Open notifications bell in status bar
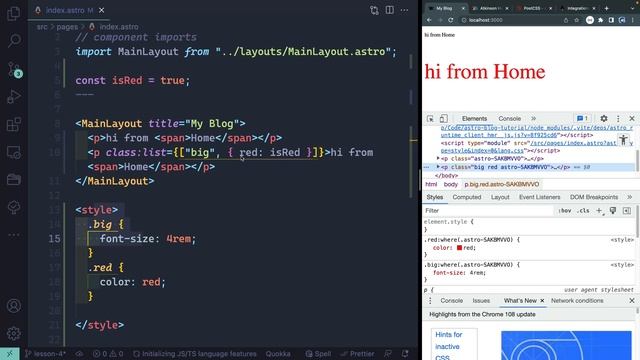The width and height of the screenshot is (640, 360). pyautogui.click(x=405, y=353)
